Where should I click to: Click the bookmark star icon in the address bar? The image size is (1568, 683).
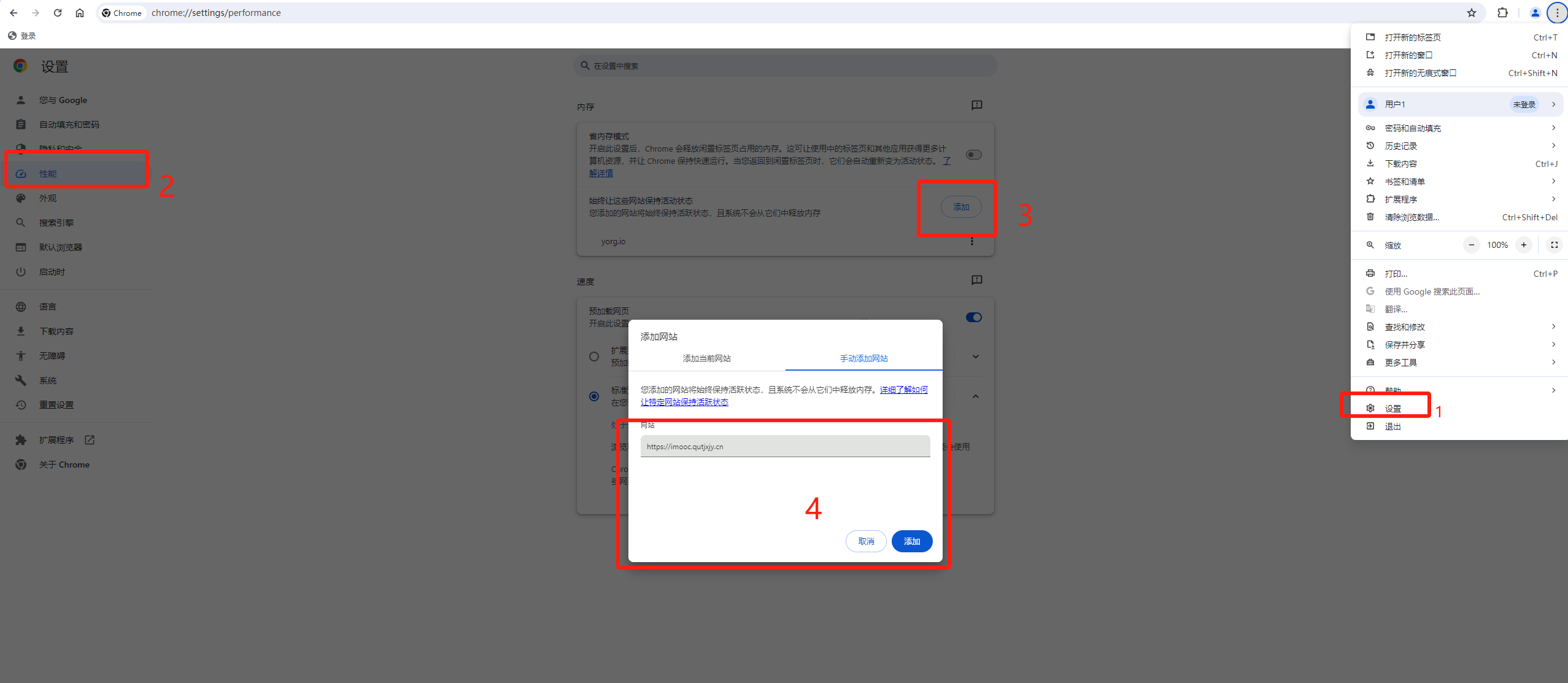[1471, 13]
